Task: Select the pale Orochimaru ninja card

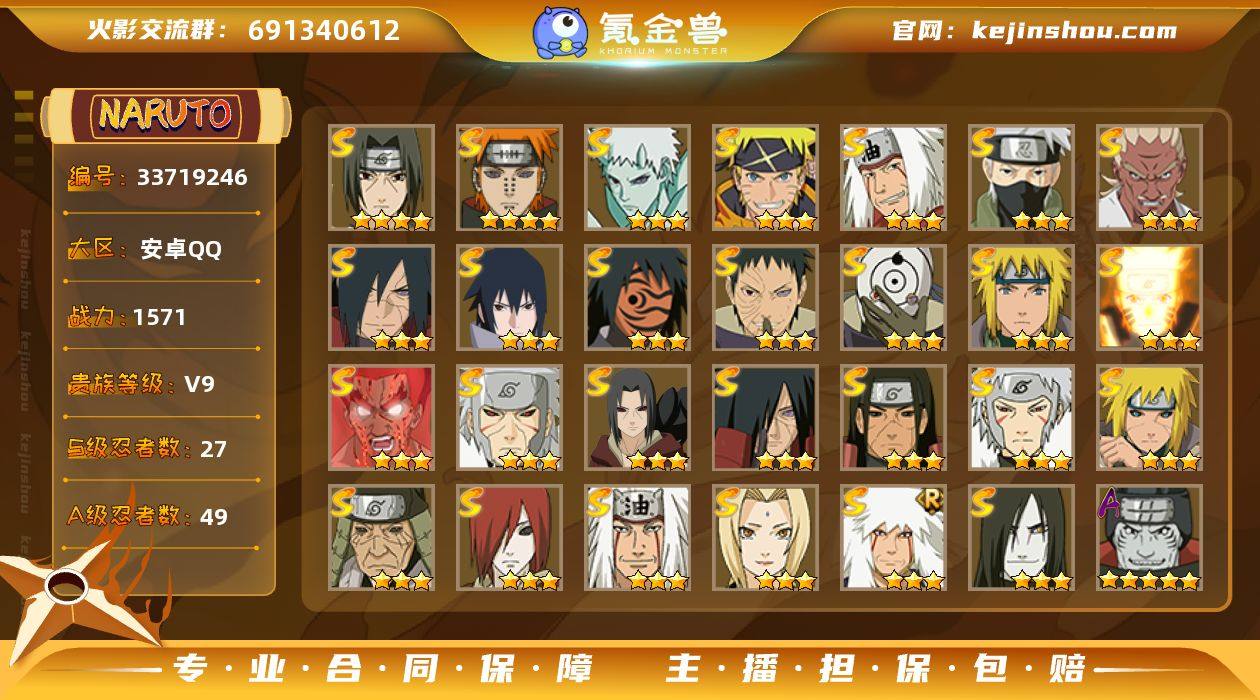Action: coord(1021,538)
